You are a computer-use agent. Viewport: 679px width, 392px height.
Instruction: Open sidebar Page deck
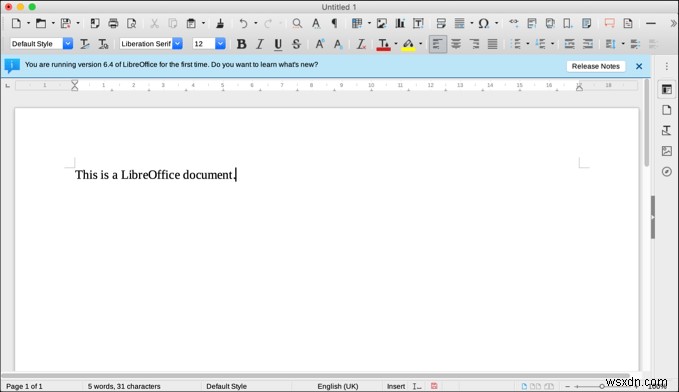click(x=667, y=110)
